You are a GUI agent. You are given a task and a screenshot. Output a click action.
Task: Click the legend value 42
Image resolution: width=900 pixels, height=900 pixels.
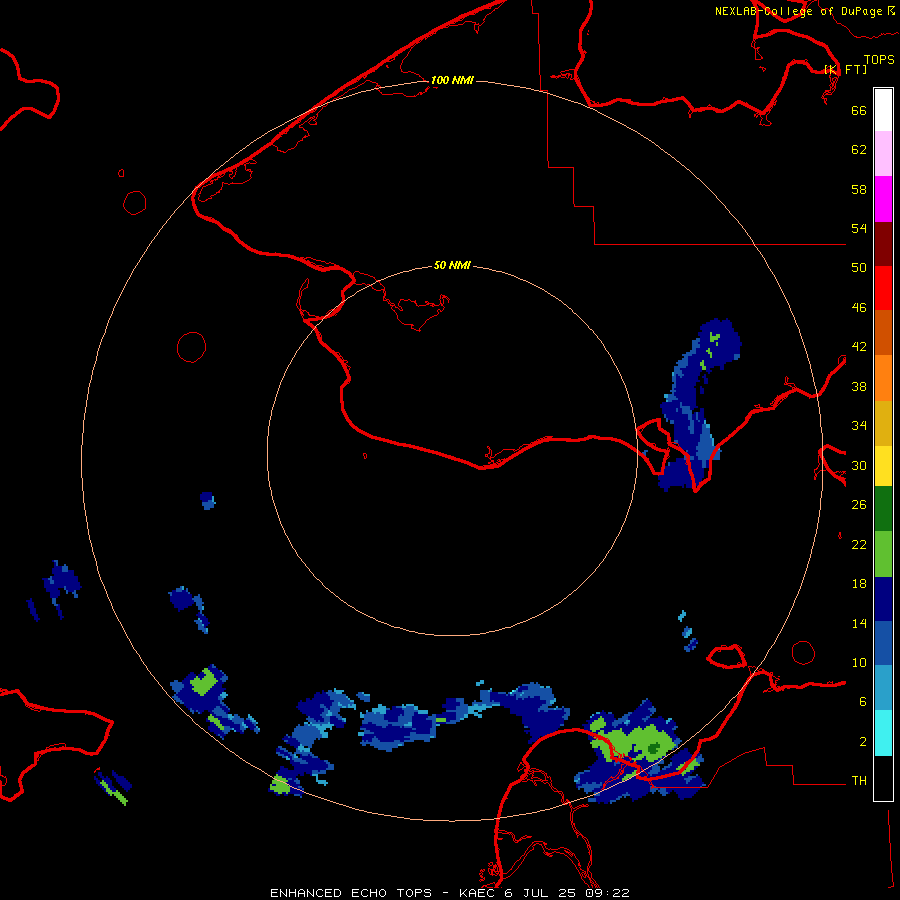[x=859, y=347]
